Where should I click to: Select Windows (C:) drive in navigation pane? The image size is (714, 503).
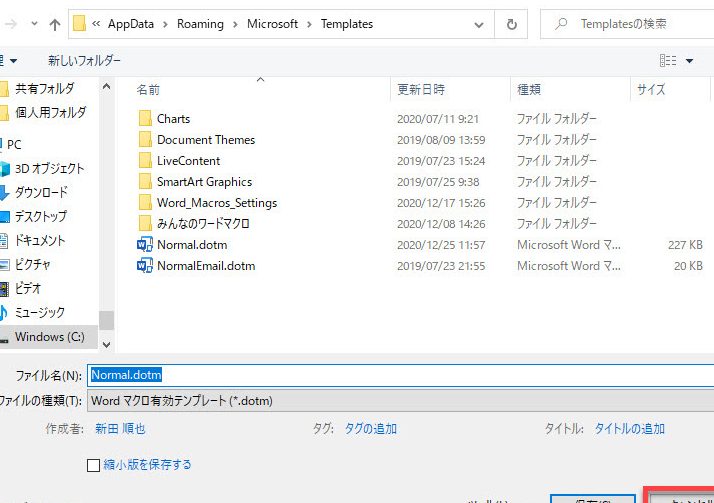[x=49, y=337]
